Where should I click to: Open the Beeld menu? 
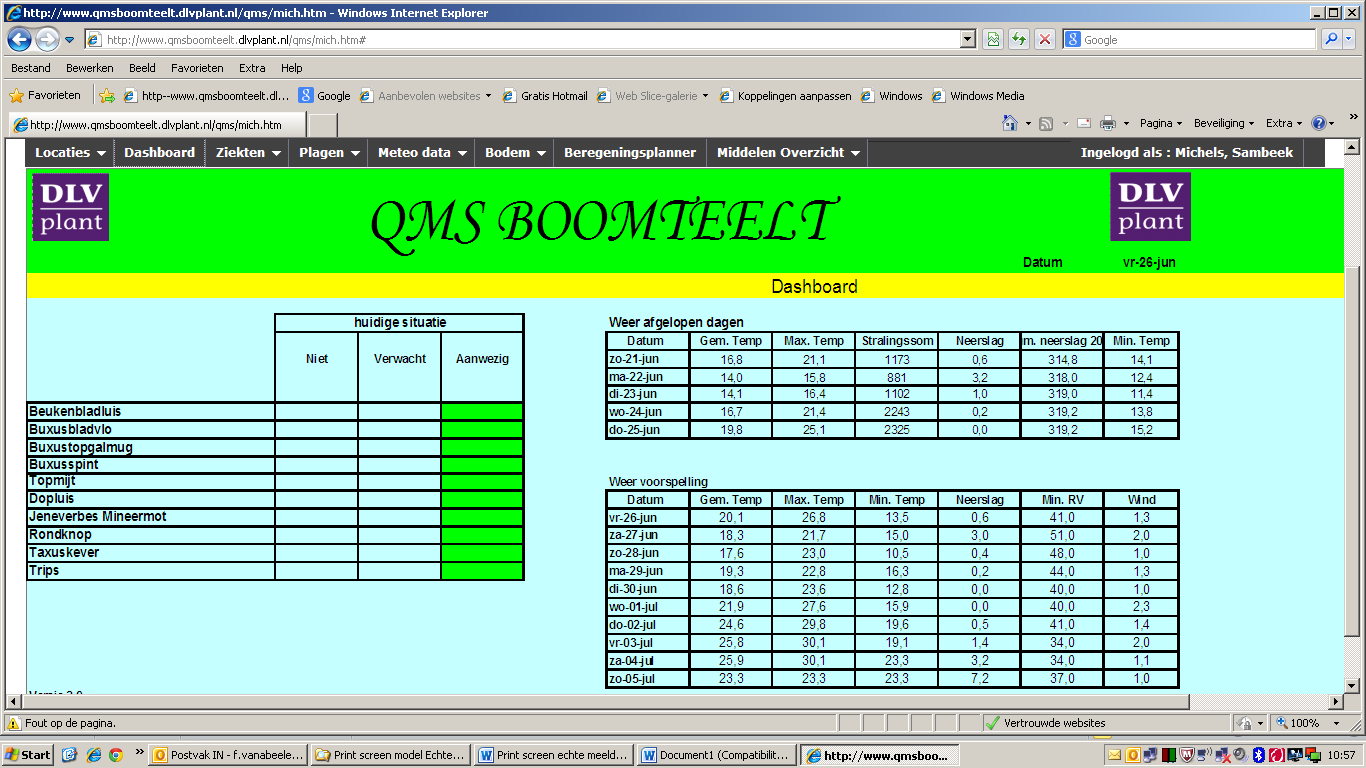[x=142, y=68]
